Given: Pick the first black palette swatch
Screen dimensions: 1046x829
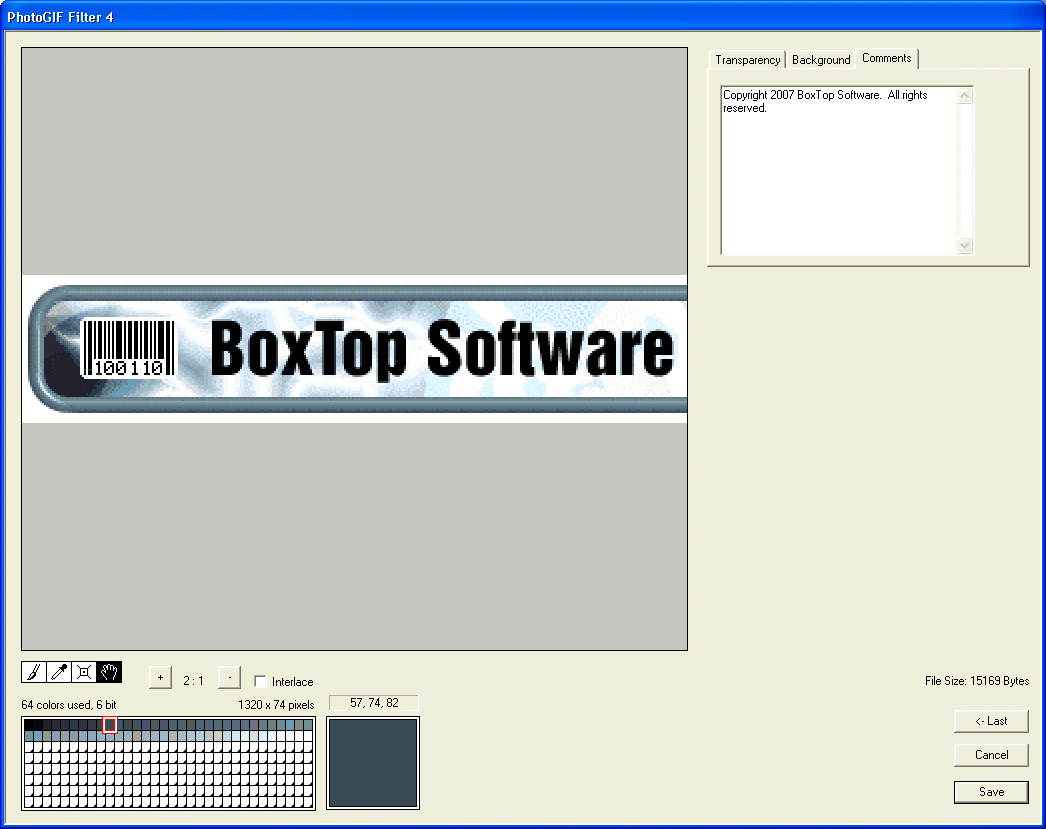Looking at the screenshot, I should 29,725.
